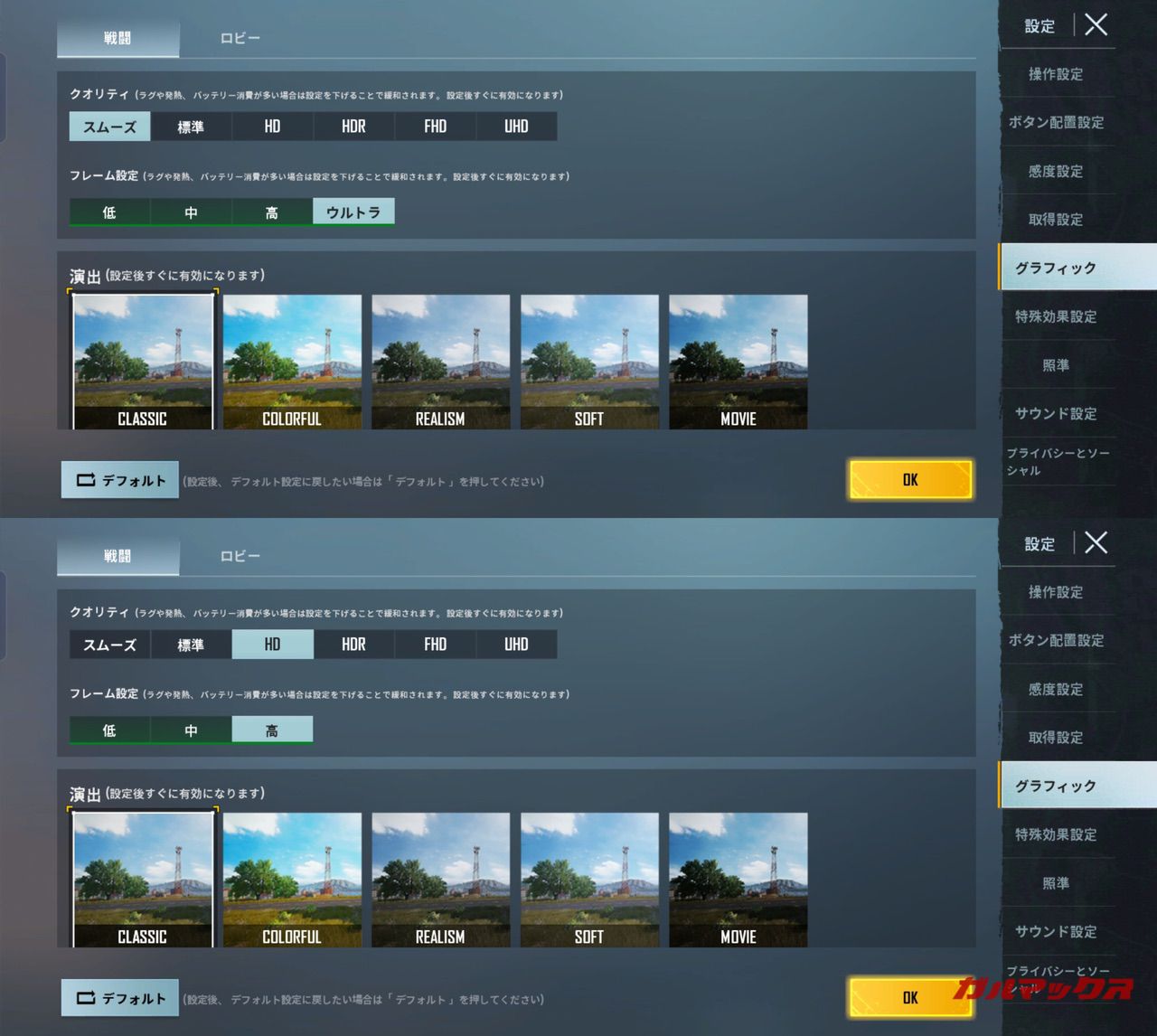This screenshot has height=1036, width=1157.
Task: Open 操作設定 in the upper sidebar
Action: pos(1055,74)
